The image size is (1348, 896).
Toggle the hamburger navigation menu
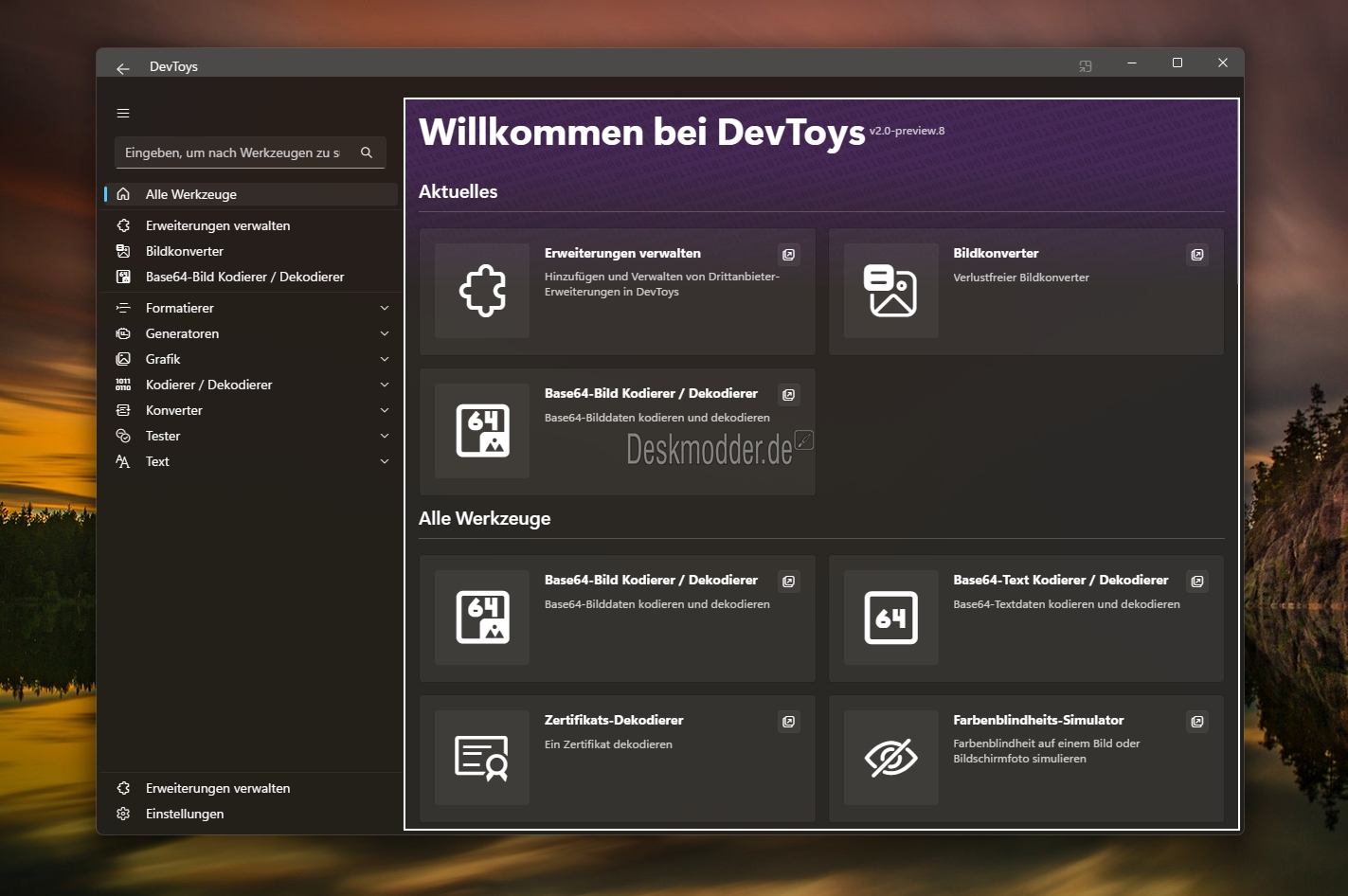(x=123, y=114)
